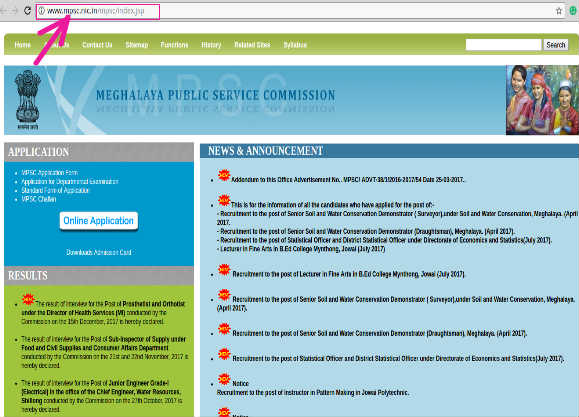Viewport: 579px width, 417px height.
Task: Click the browser reload icon
Action: click(27, 11)
